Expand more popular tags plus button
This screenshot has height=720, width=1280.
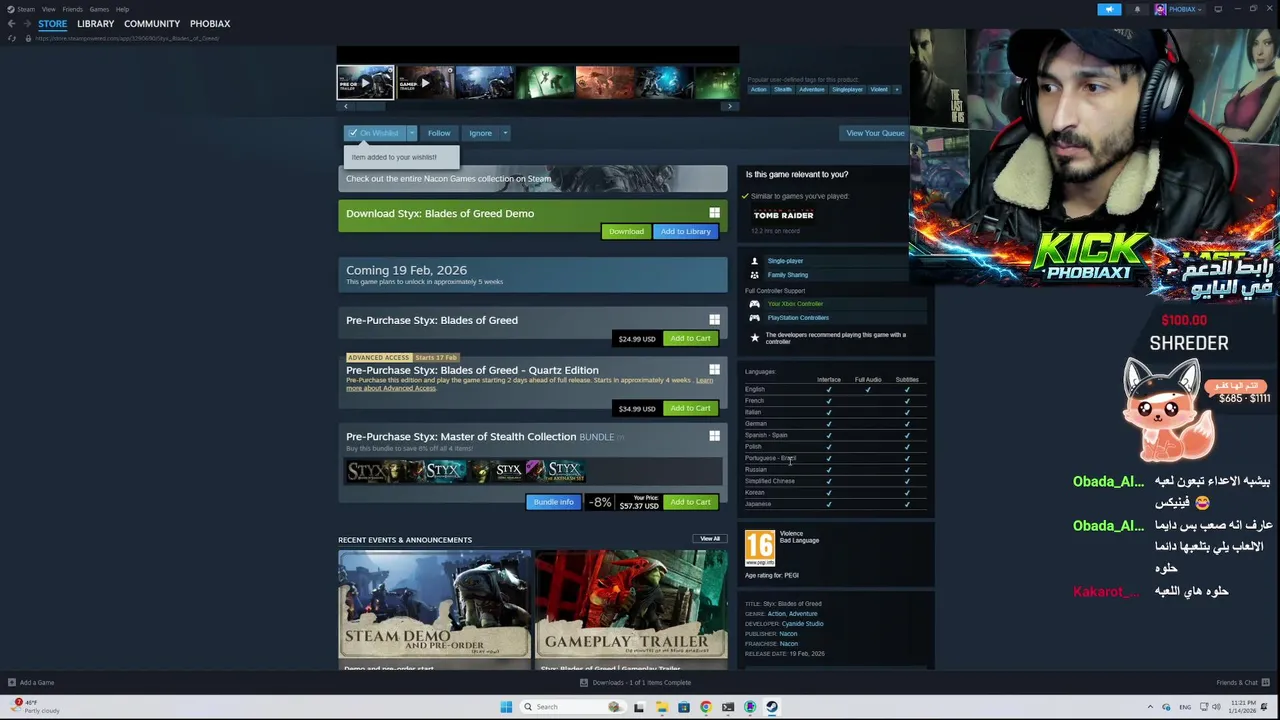(x=896, y=89)
